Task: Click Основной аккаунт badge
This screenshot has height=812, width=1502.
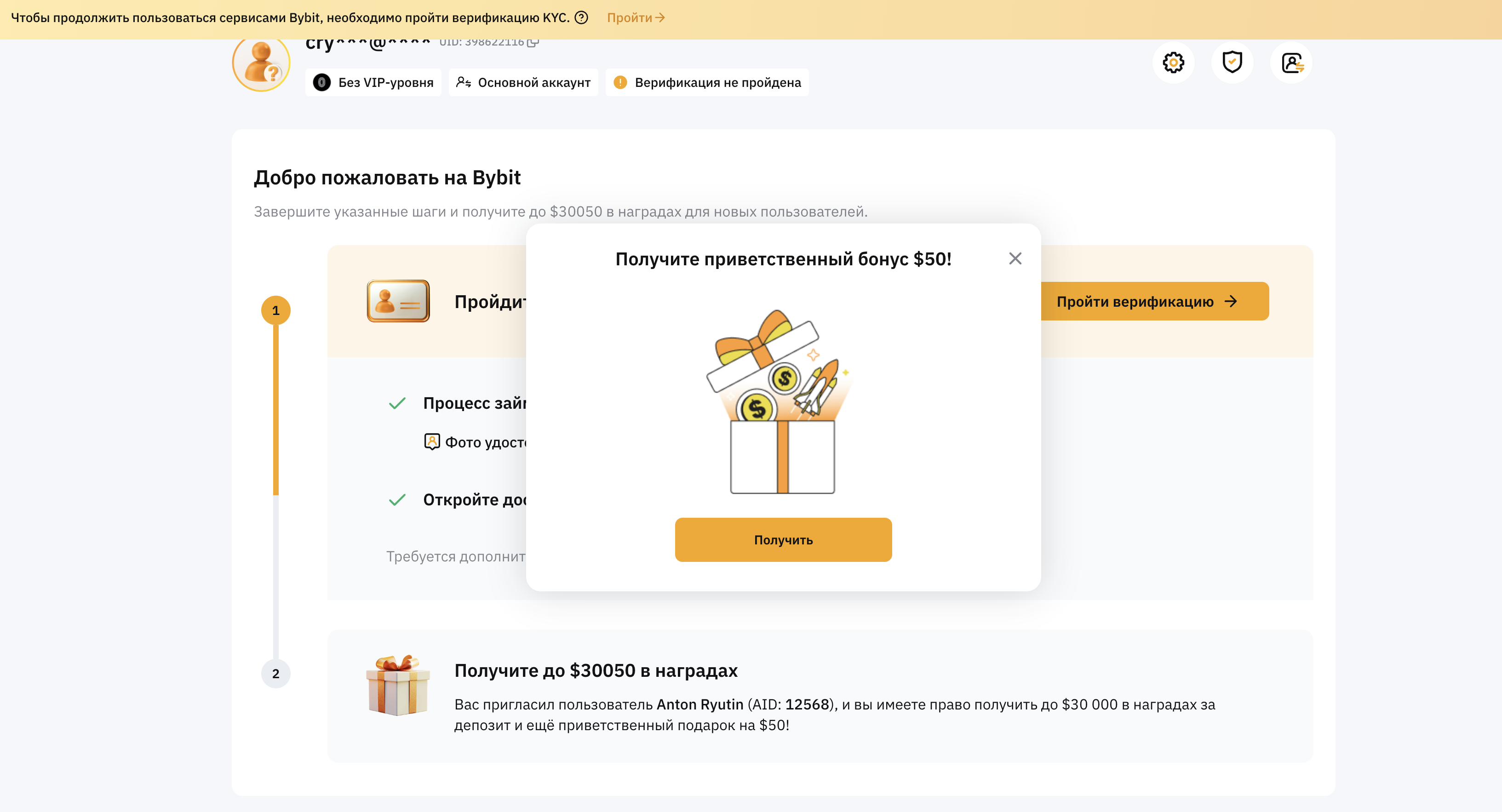Action: click(523, 82)
